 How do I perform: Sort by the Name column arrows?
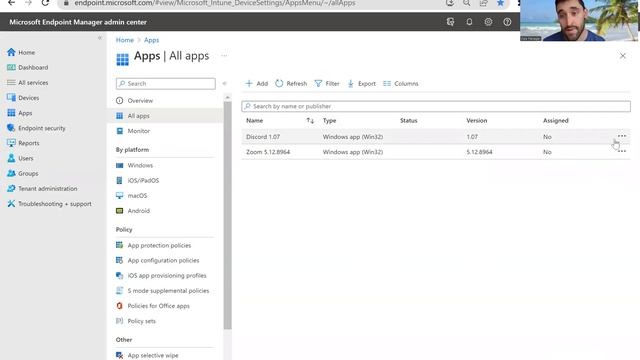tap(310, 120)
